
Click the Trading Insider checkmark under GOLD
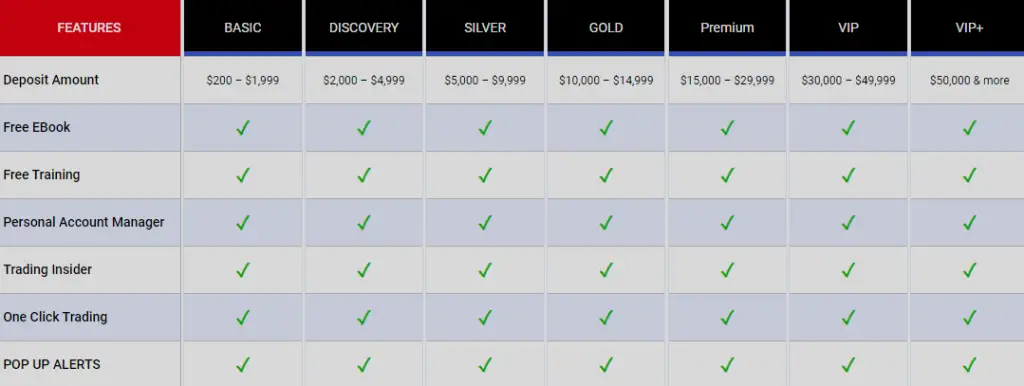606,270
